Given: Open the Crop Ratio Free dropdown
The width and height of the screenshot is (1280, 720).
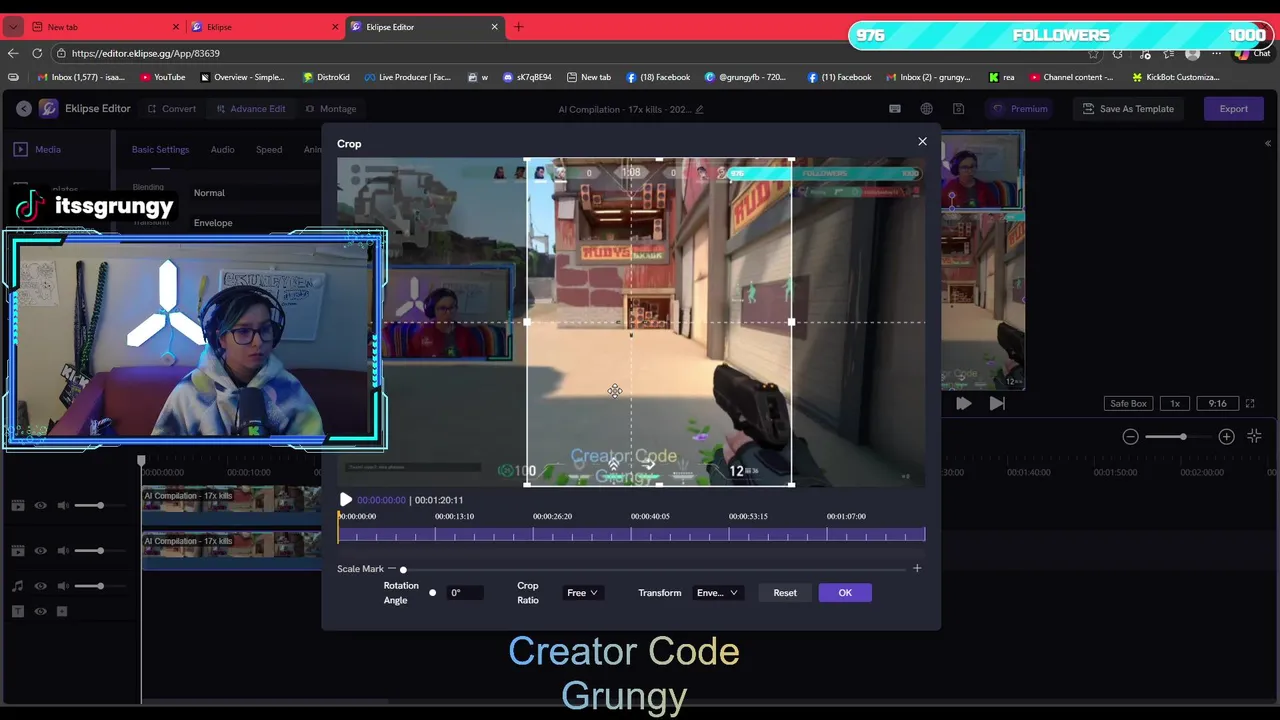Looking at the screenshot, I should pos(582,593).
